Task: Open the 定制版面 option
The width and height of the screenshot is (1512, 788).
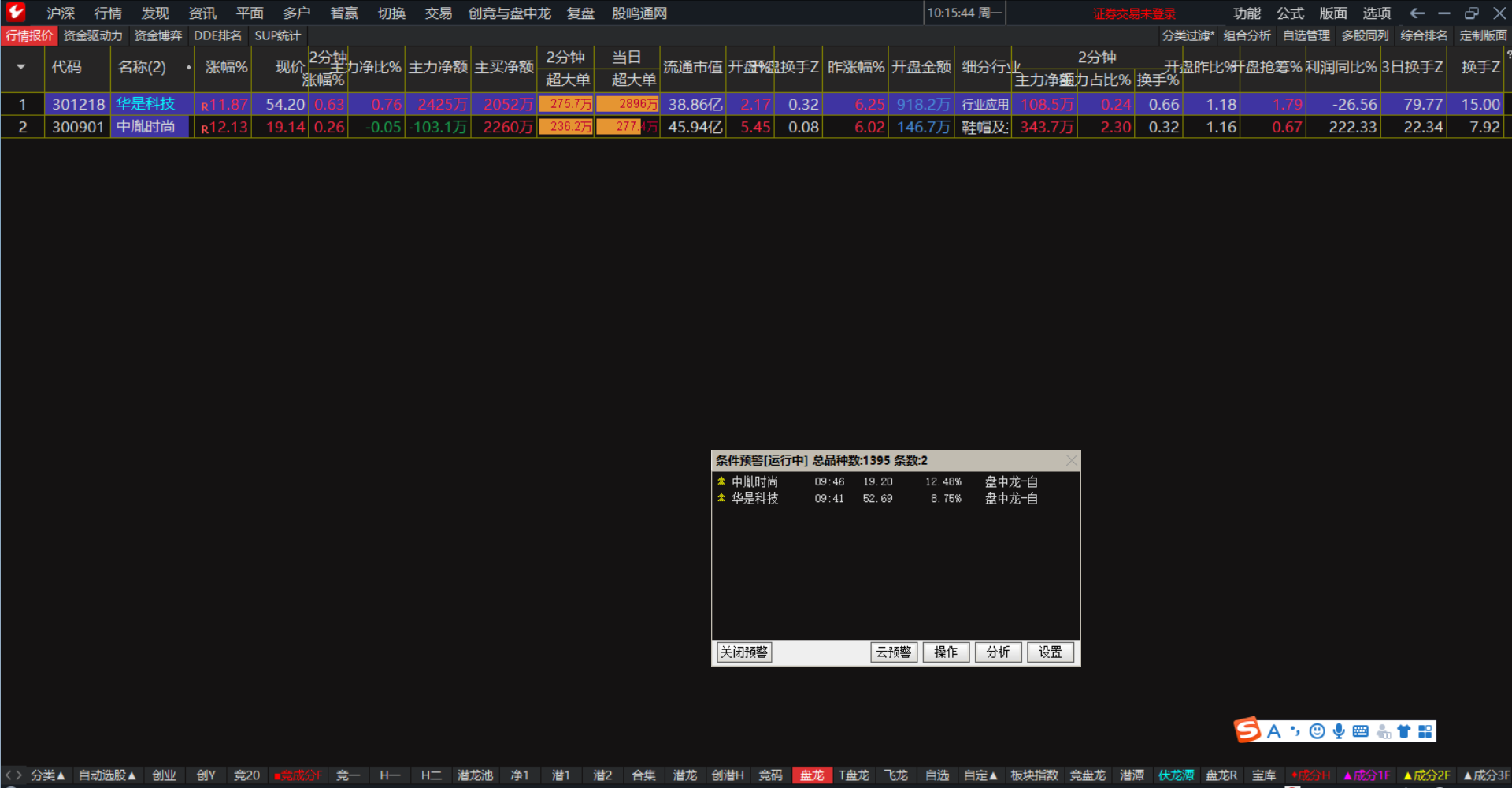Action: 1483,35
